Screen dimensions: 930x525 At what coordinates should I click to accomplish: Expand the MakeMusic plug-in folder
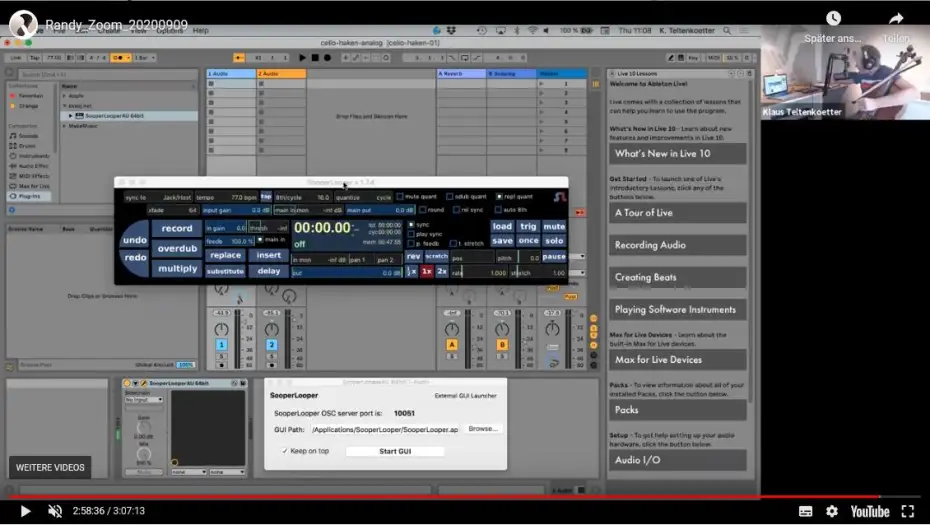65,126
